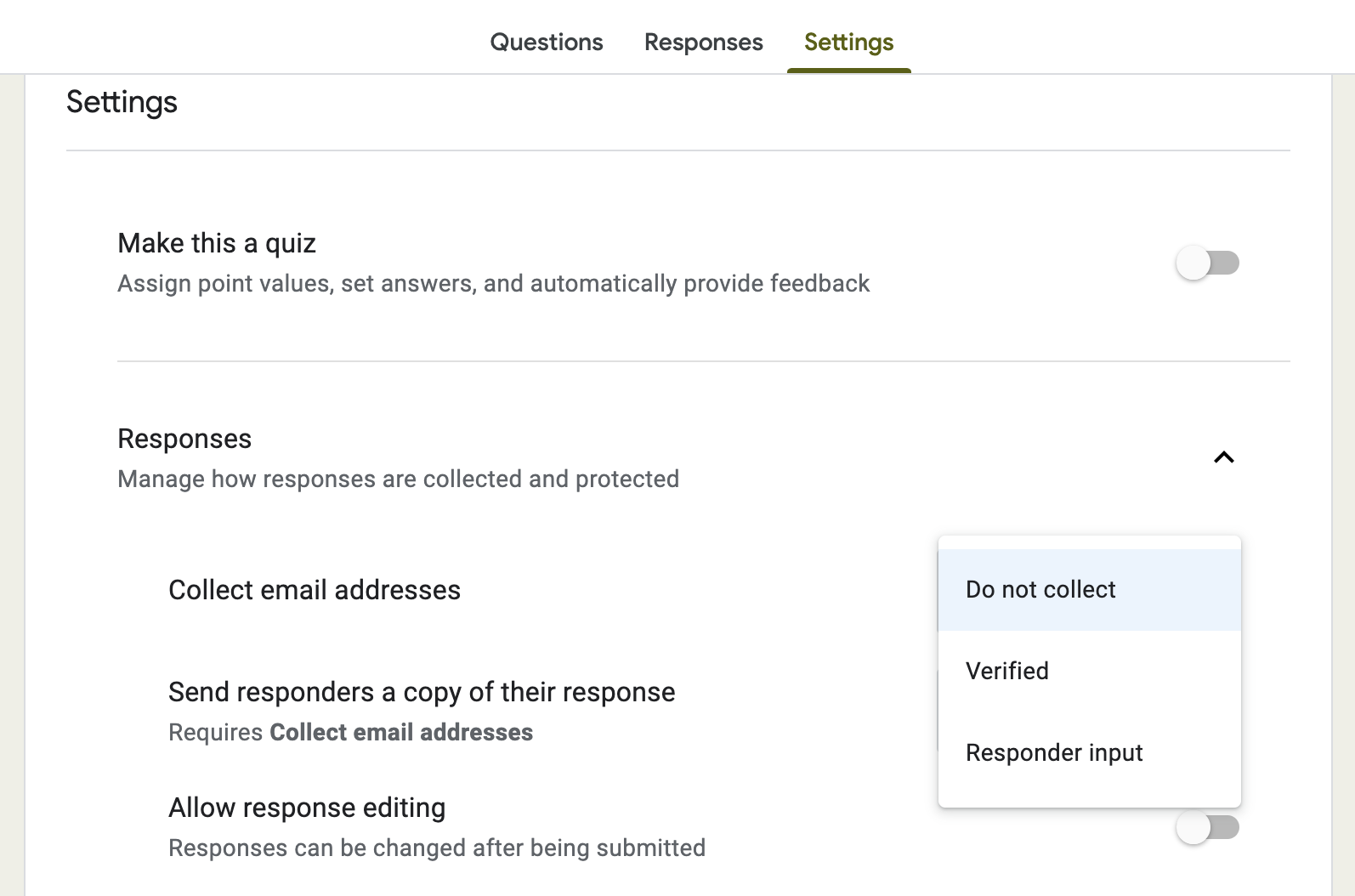Click Send responders a copy label

tap(422, 692)
